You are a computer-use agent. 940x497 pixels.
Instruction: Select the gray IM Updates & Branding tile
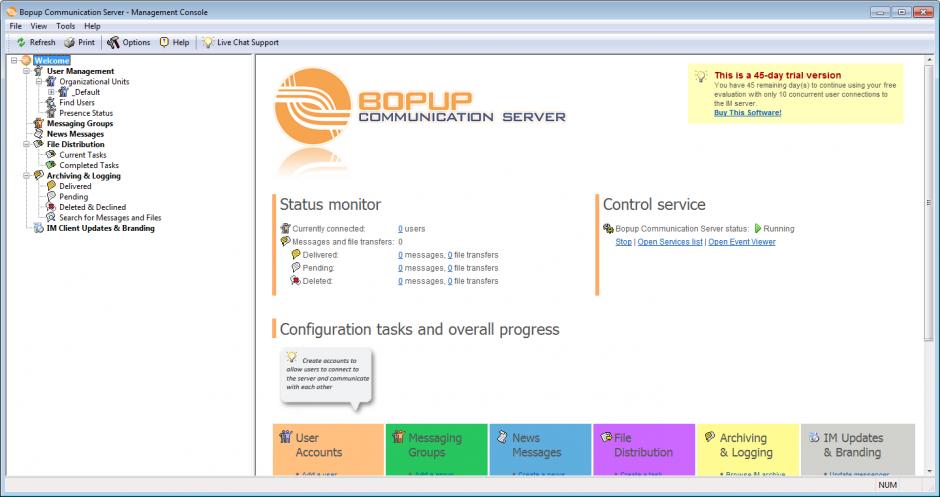pyautogui.click(x=858, y=450)
